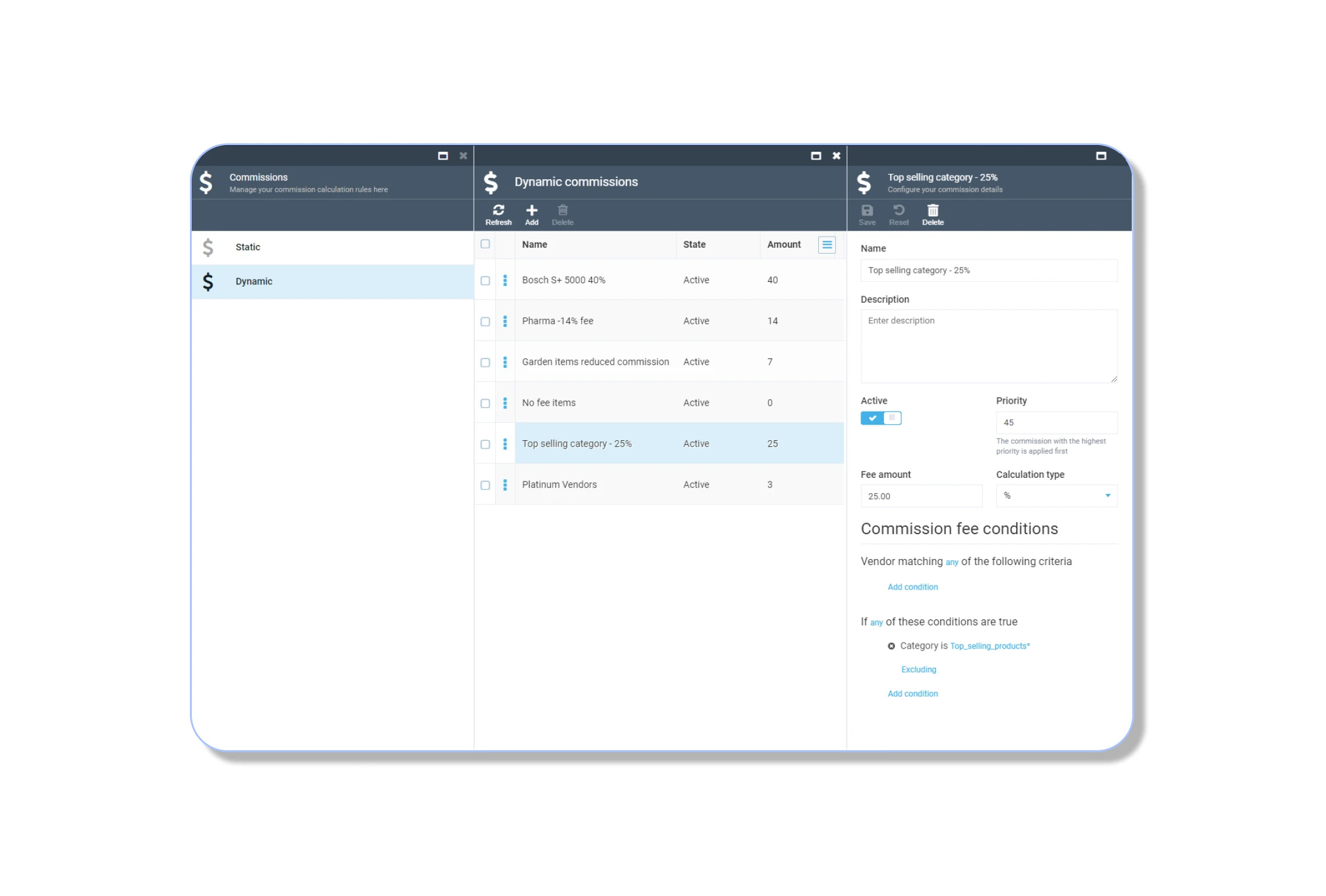Viewport: 1326px width, 896px height.
Task: Change 'any' in If conditions are true
Action: coord(876,623)
